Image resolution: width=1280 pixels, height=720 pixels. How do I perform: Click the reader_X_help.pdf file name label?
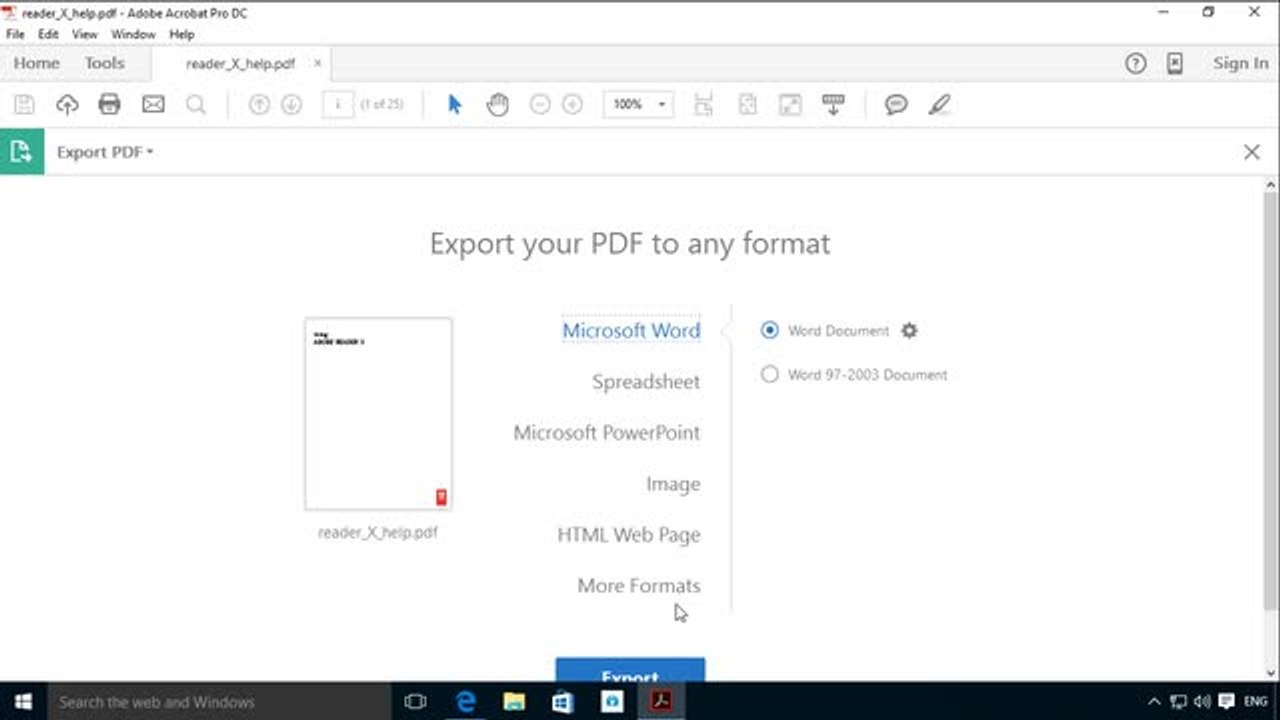[378, 532]
